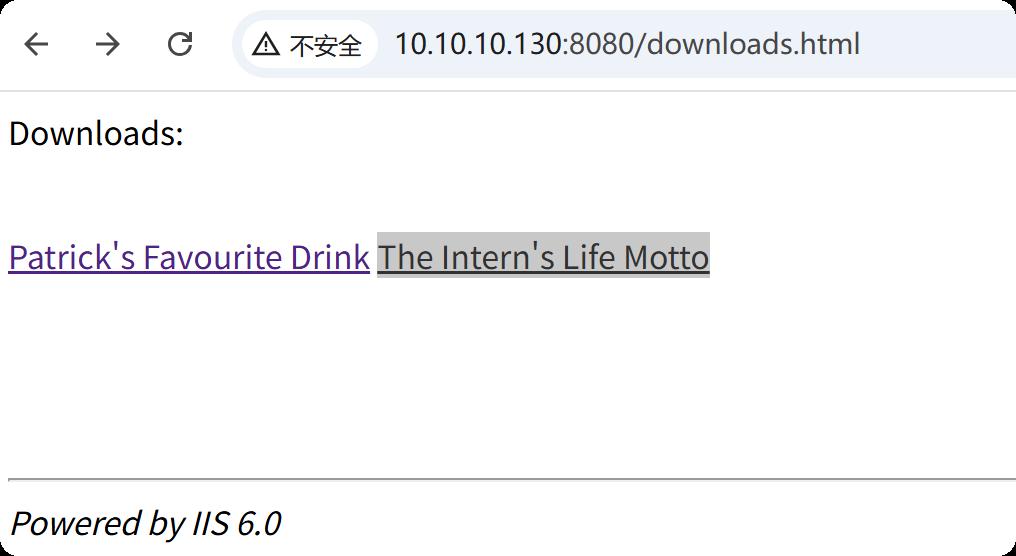
Task: Open the Patrick's Favourite Drink link
Action: tap(189, 257)
